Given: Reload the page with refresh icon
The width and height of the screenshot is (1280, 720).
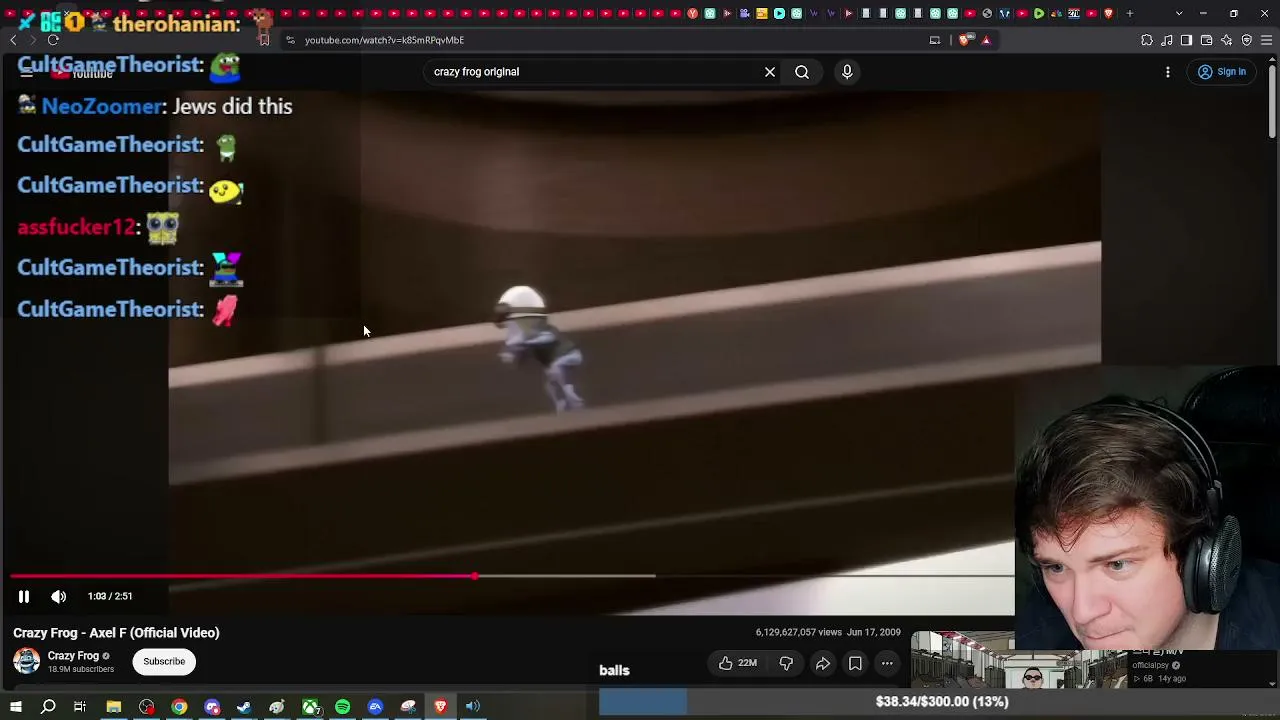Looking at the screenshot, I should (53, 40).
